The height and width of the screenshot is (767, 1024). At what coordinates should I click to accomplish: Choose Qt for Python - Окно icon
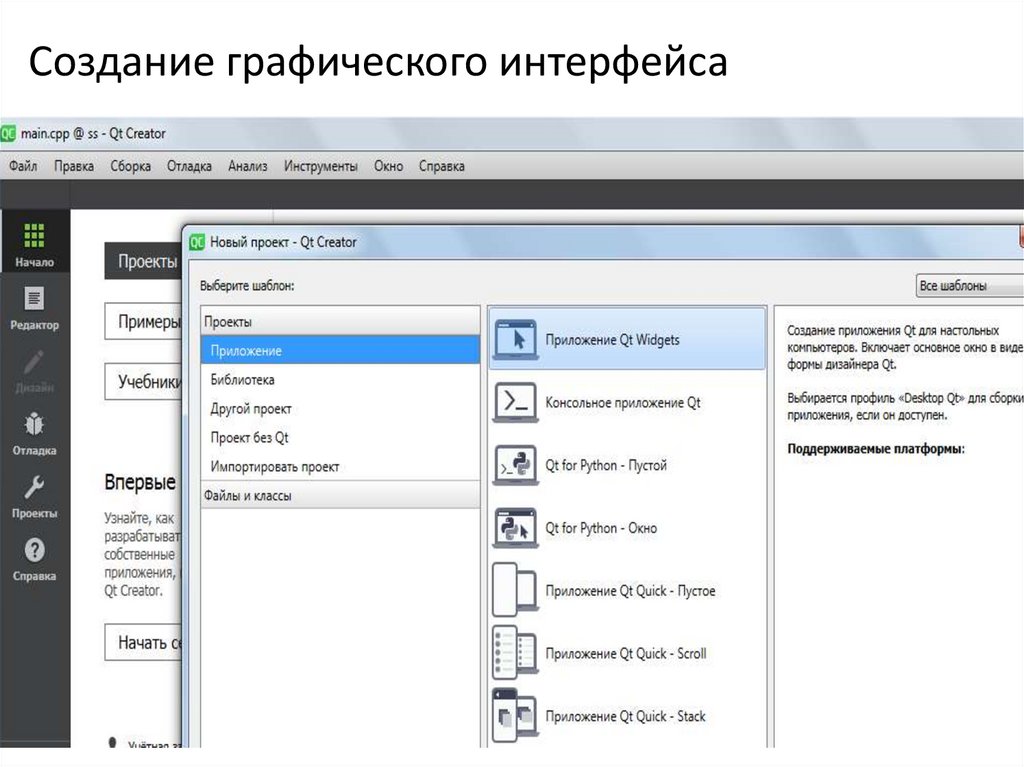pos(515,528)
